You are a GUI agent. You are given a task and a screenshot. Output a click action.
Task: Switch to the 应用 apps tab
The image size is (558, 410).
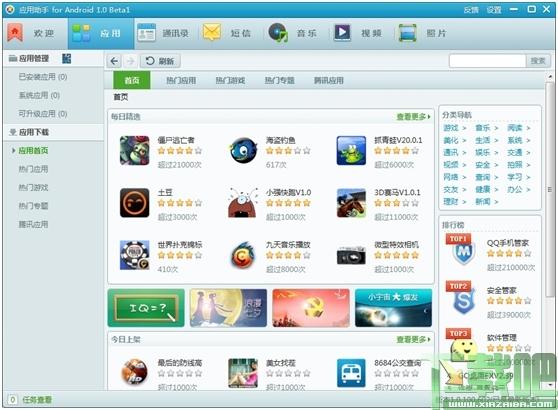(101, 33)
